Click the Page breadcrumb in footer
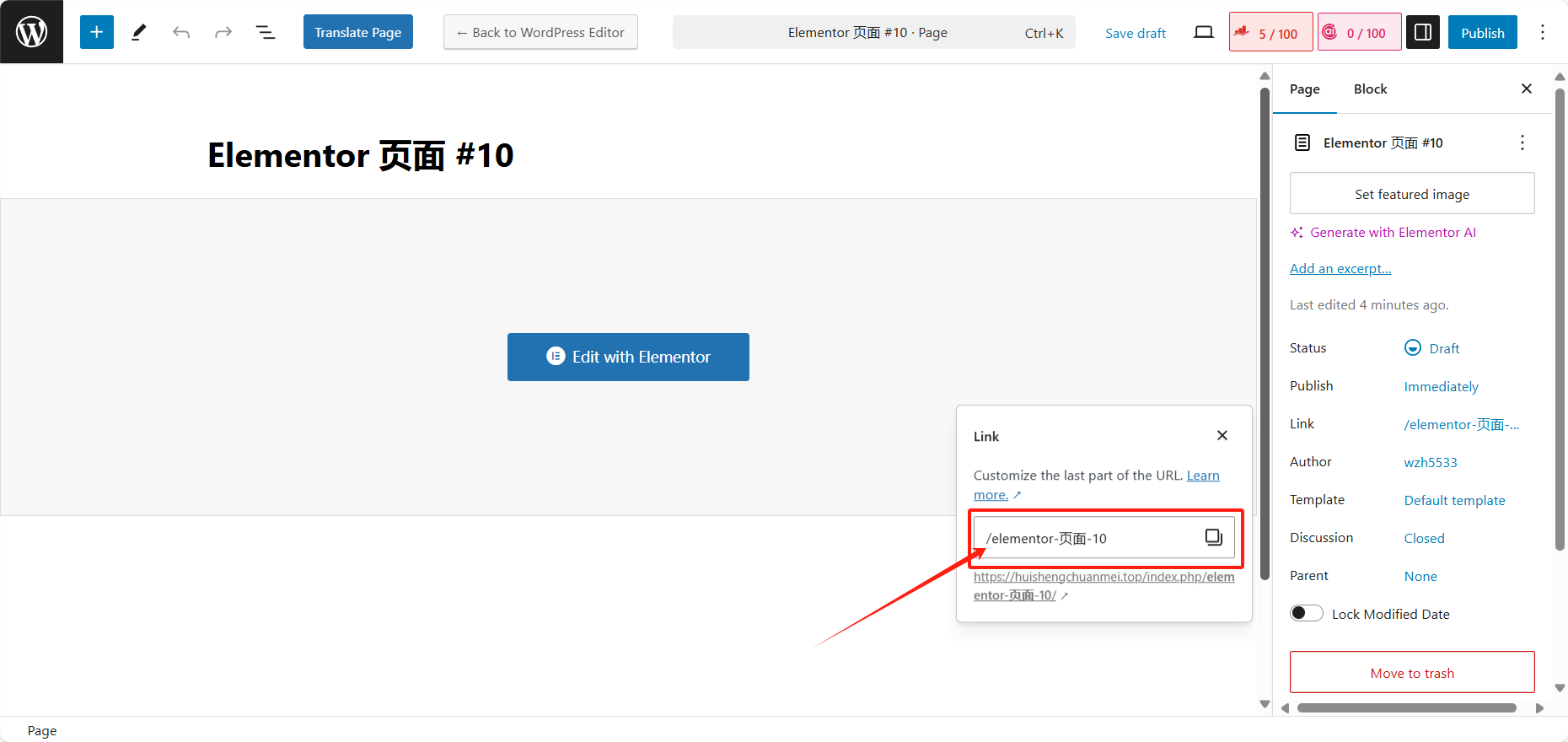 coord(42,731)
